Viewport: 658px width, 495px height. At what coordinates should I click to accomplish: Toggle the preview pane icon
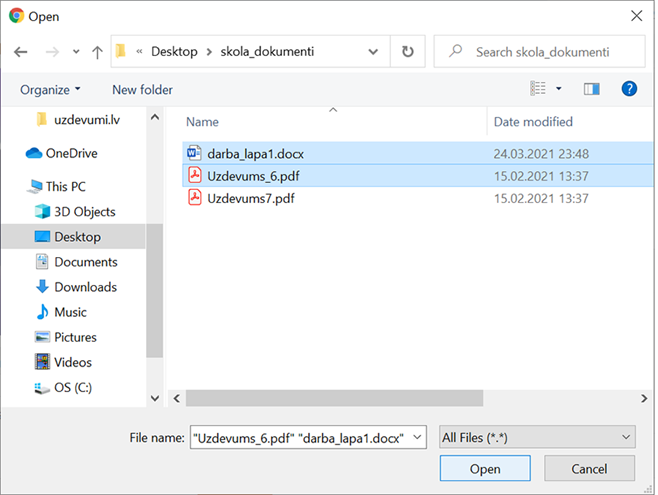pyautogui.click(x=591, y=89)
